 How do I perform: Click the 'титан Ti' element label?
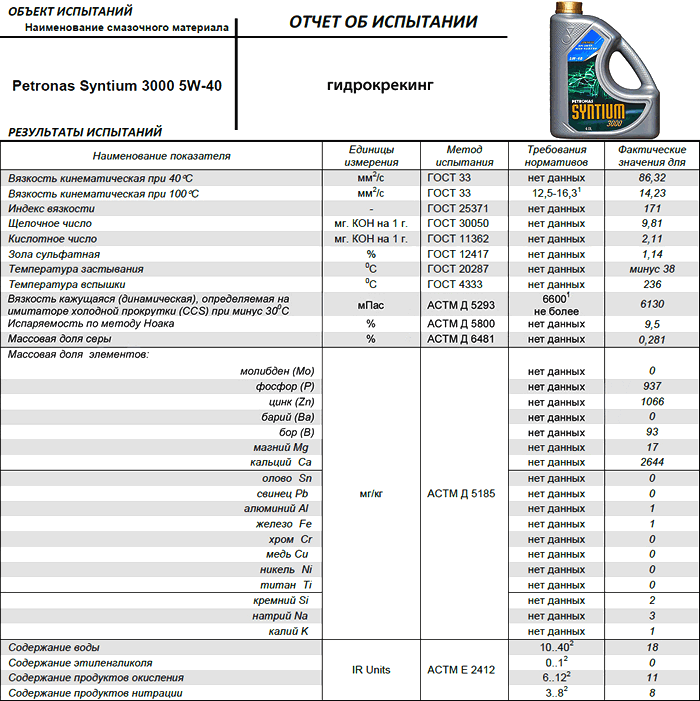(x=286, y=585)
